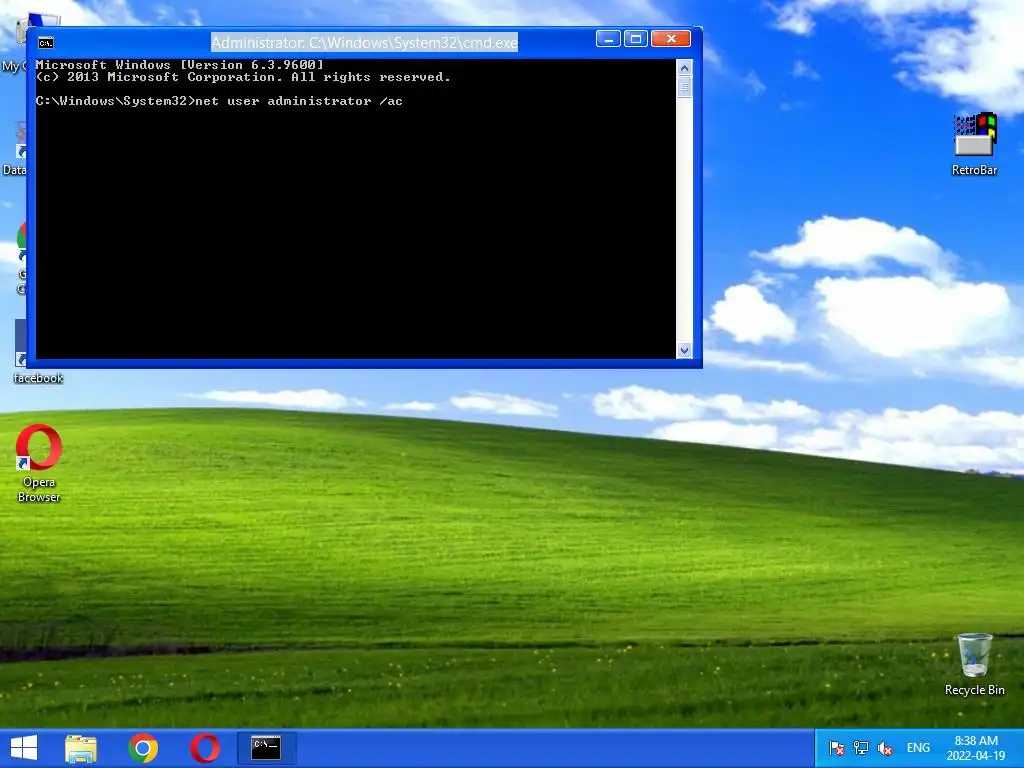Click the cmd scrollbar down arrow
1024x768 pixels.
click(684, 350)
